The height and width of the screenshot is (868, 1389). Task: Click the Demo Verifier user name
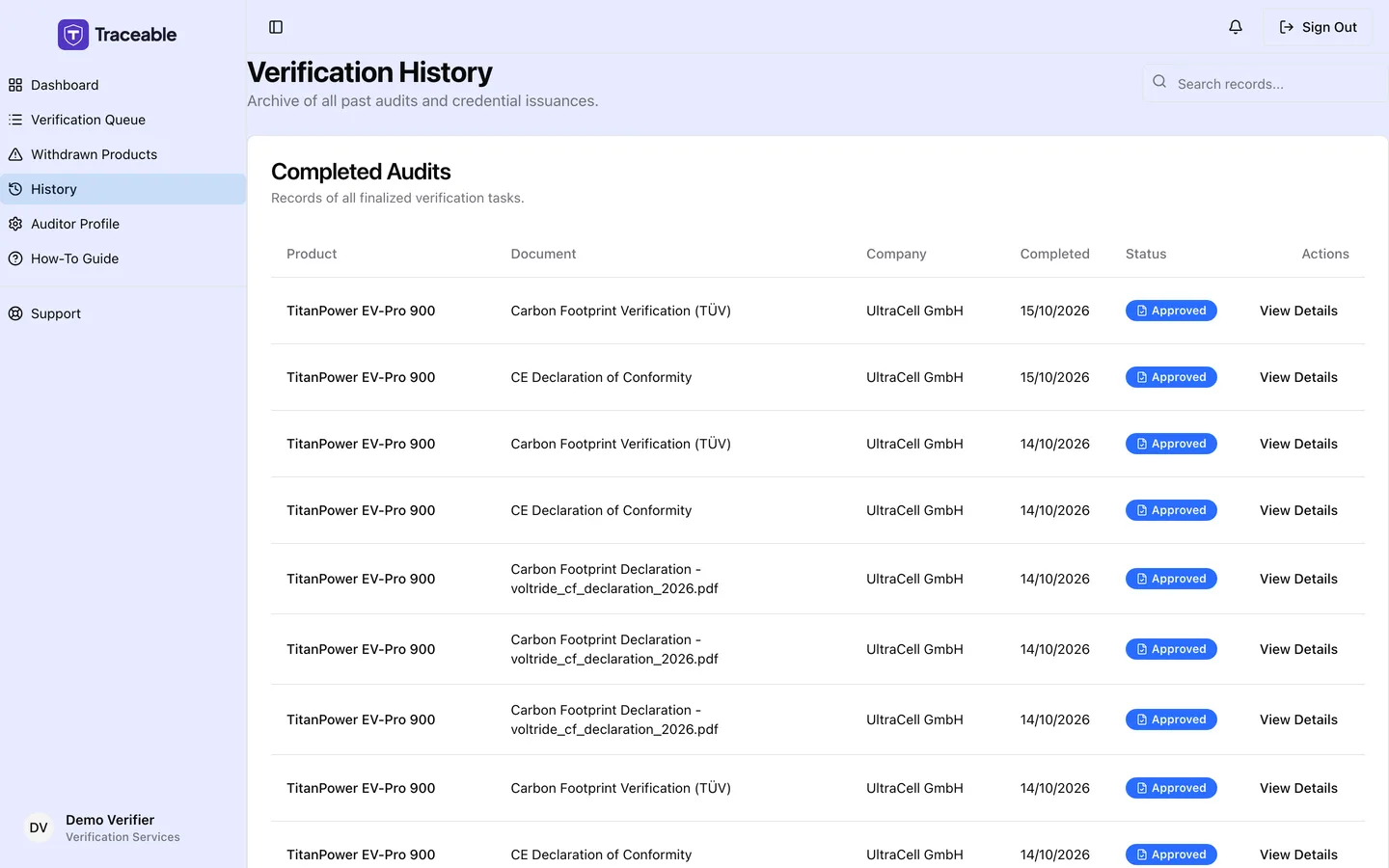110,820
